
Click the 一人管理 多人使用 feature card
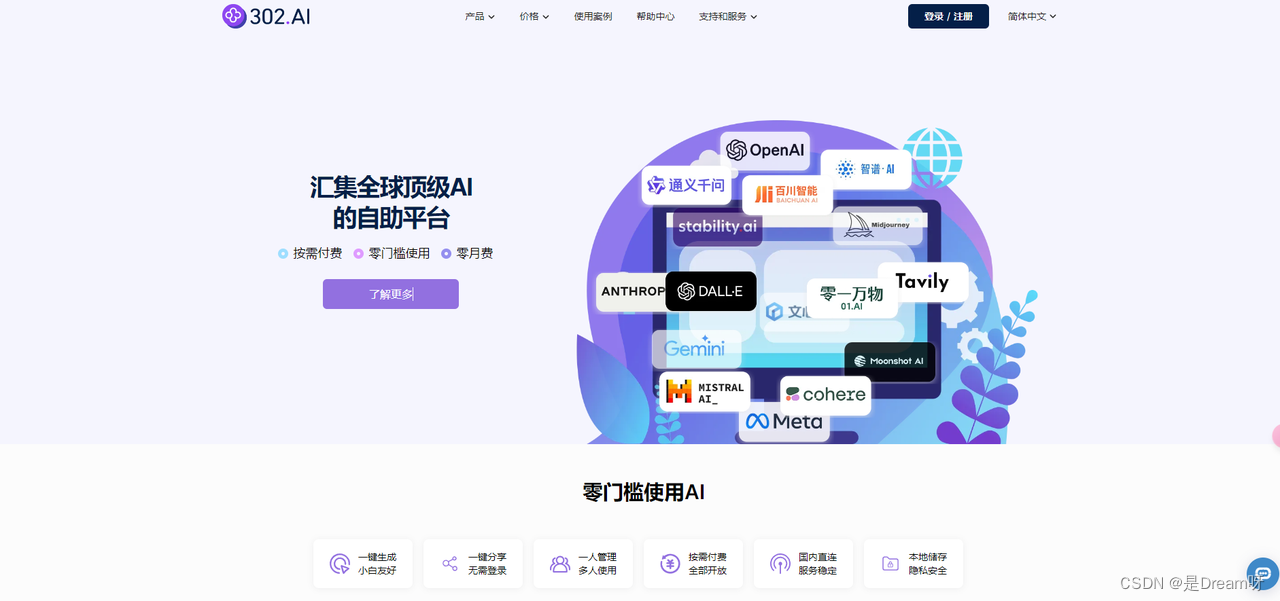point(583,564)
